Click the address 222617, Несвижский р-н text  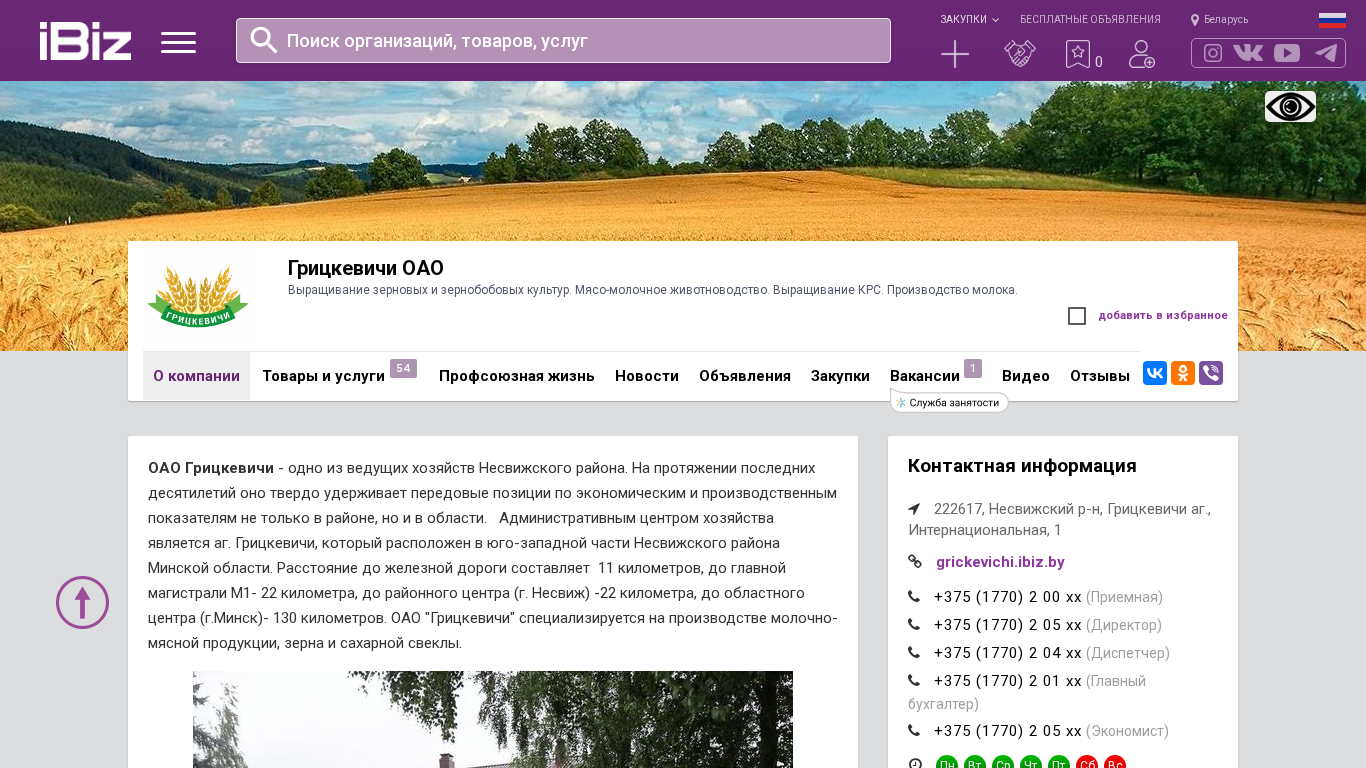tap(1059, 519)
